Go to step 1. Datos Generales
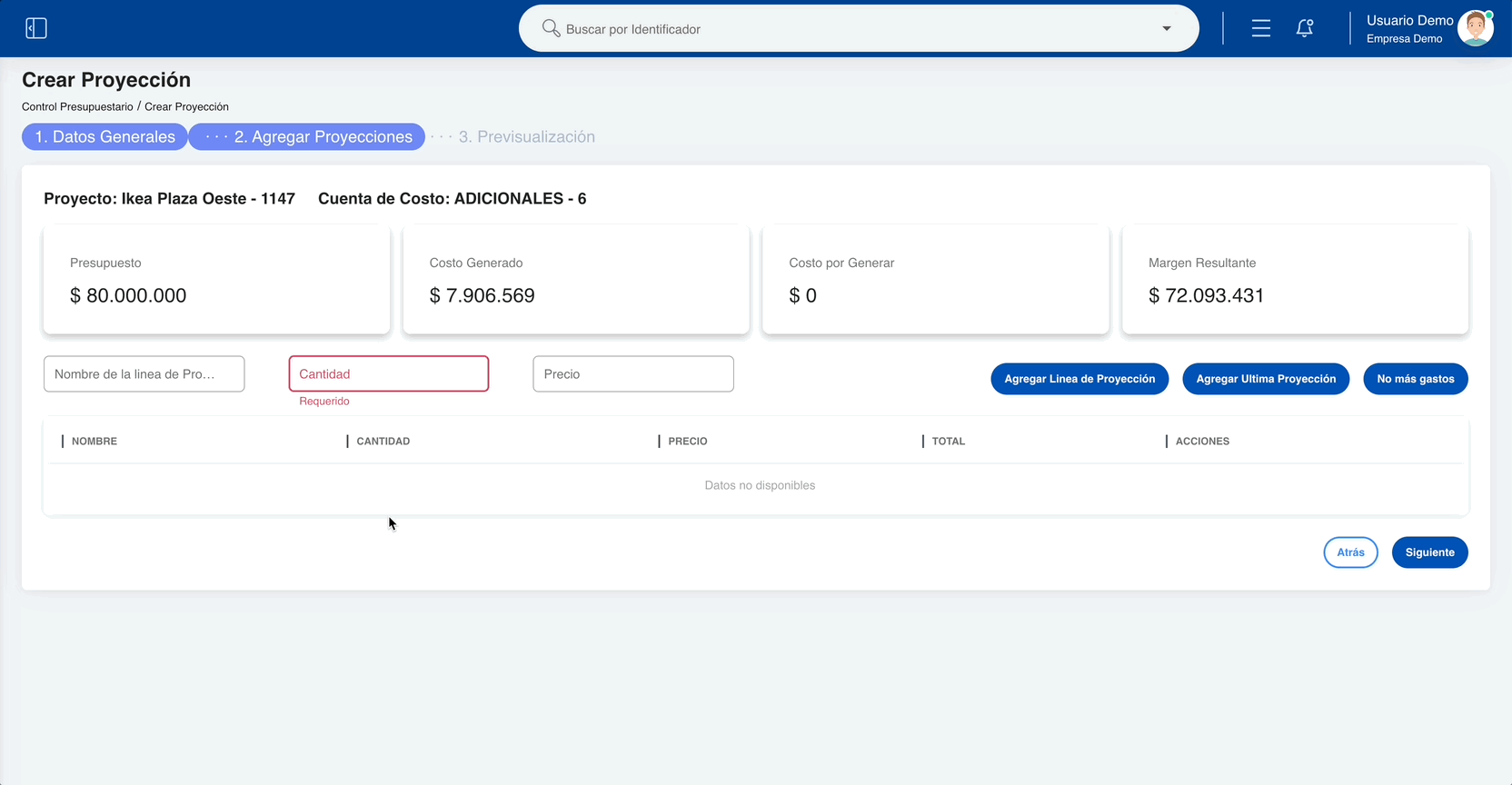The height and width of the screenshot is (785, 1512). [x=104, y=136]
